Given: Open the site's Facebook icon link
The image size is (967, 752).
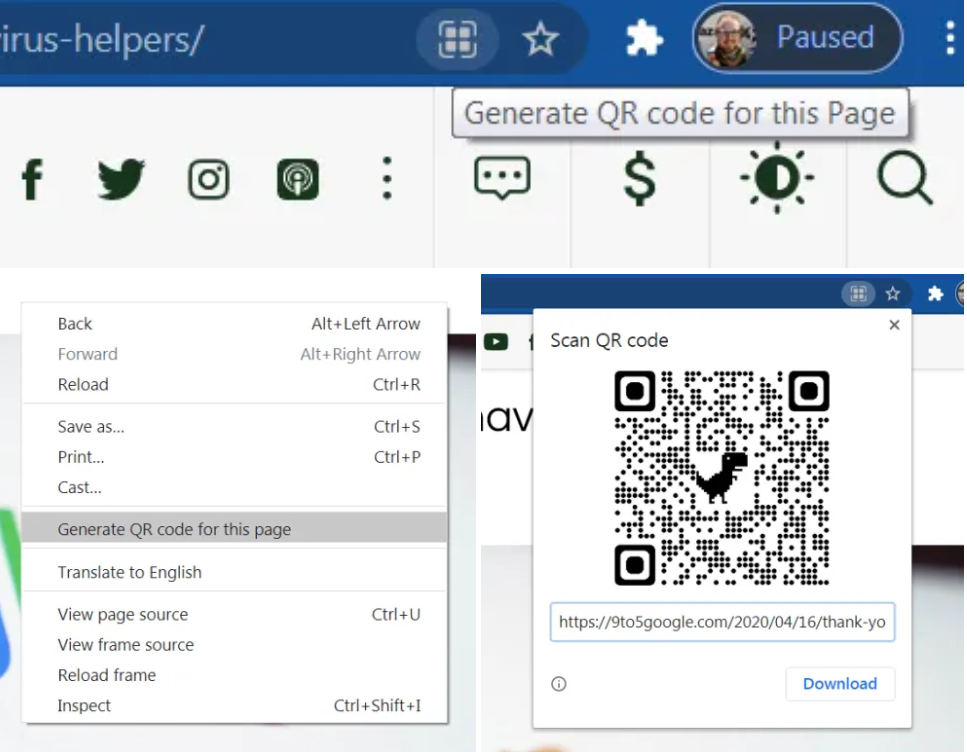Looking at the screenshot, I should tap(33, 180).
